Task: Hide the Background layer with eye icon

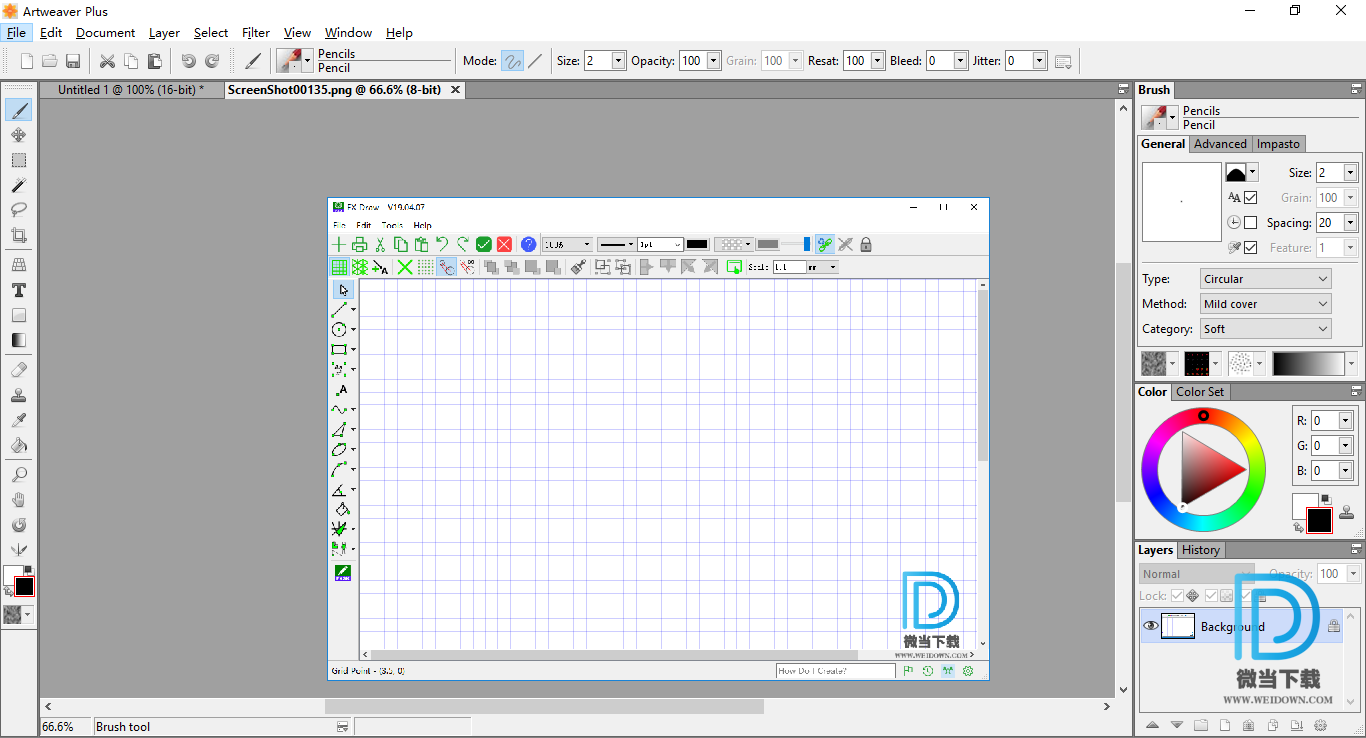Action: (x=1151, y=627)
